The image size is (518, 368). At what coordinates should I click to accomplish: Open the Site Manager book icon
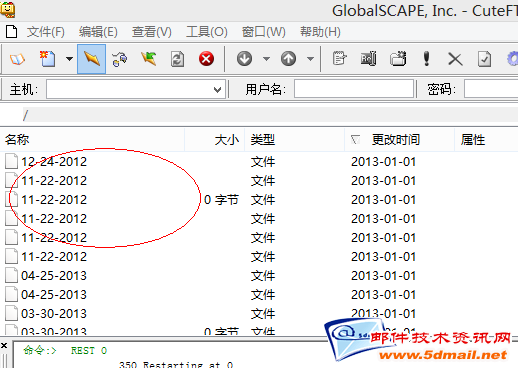pos(17,59)
